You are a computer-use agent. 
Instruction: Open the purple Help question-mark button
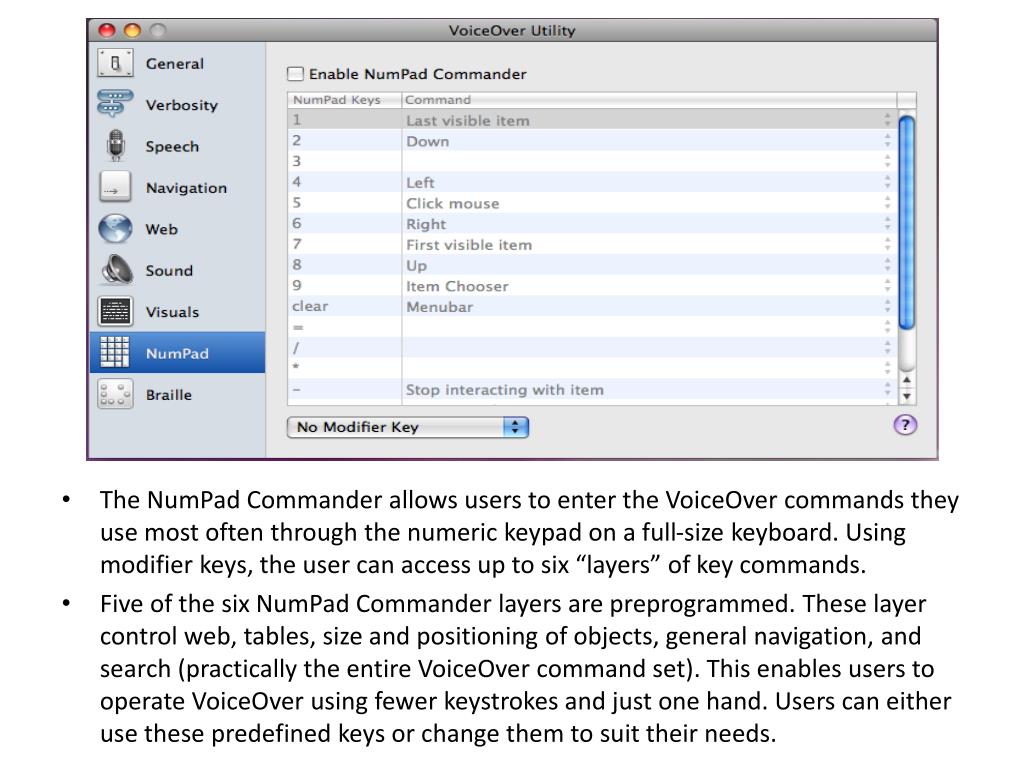(x=905, y=425)
